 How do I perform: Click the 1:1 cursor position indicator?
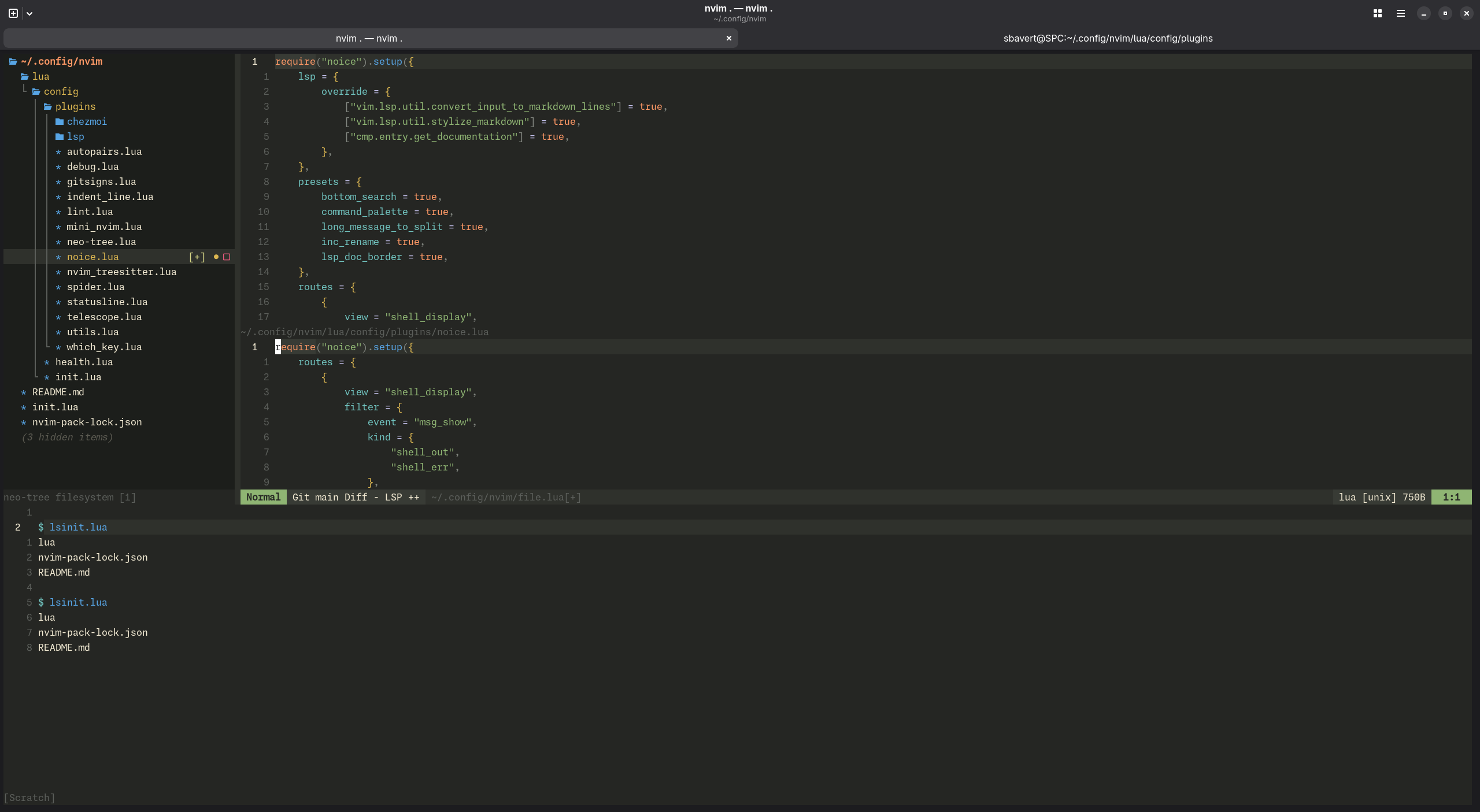pos(1451,497)
